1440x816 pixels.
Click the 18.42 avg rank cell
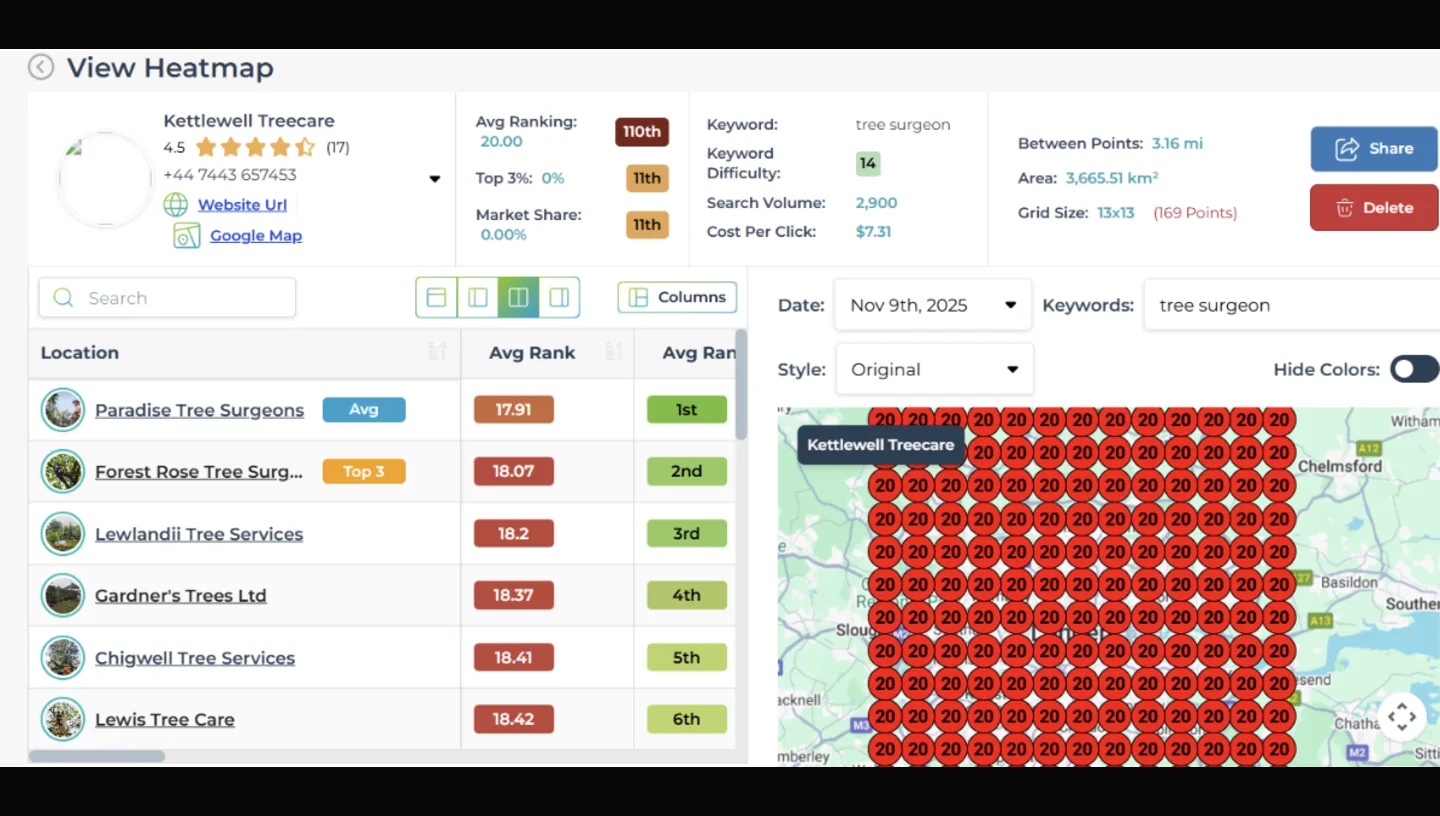click(513, 720)
